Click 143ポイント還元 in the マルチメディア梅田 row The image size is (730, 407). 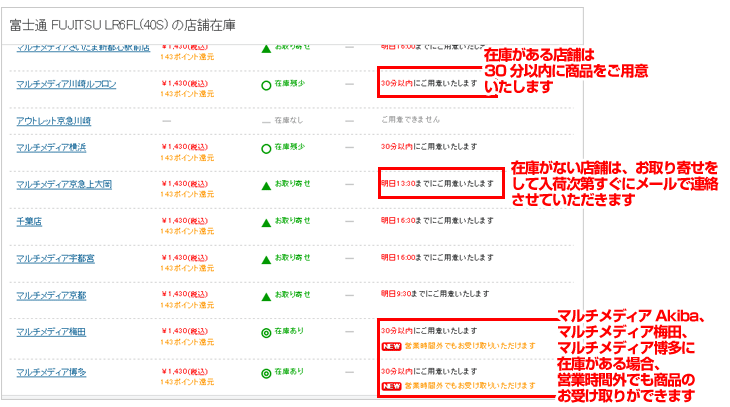point(187,342)
